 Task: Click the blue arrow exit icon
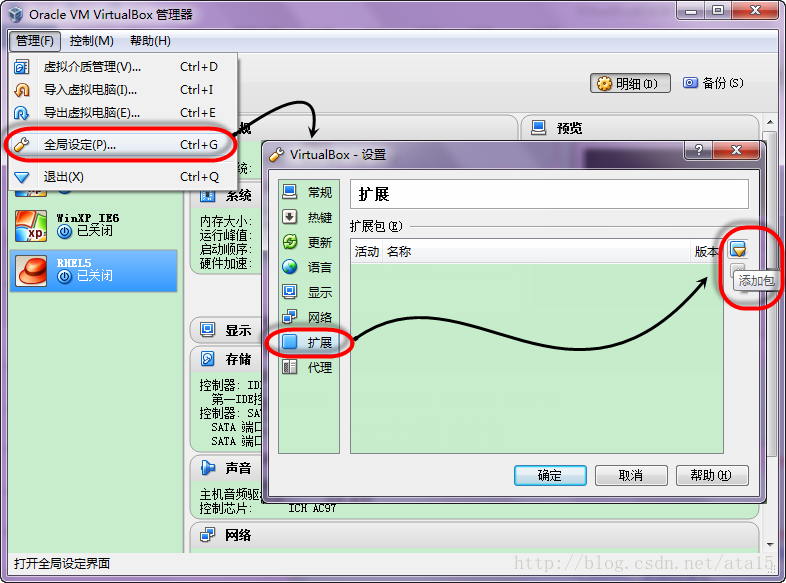pos(22,177)
